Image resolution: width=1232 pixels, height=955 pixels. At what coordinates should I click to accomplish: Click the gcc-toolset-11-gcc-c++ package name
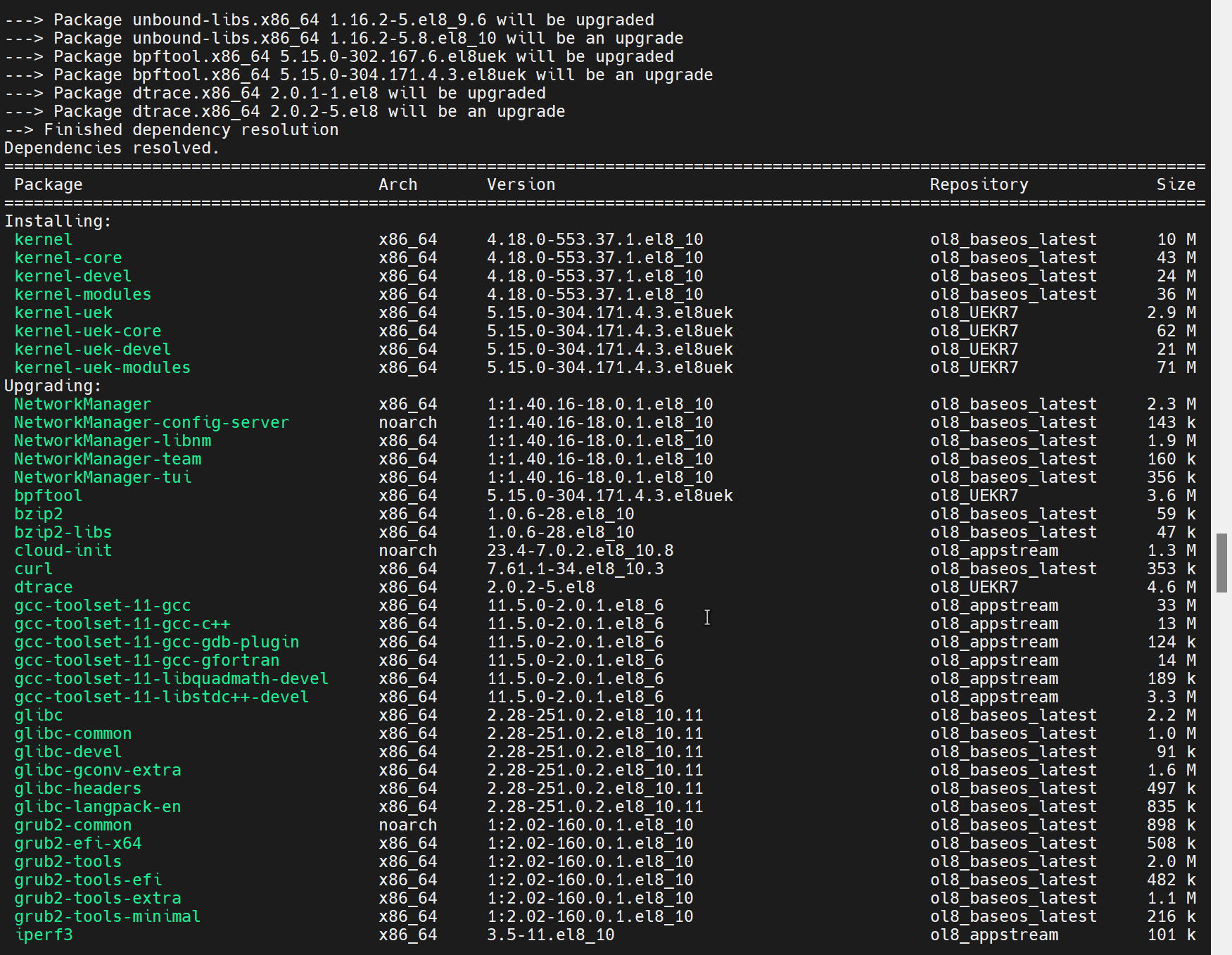point(122,624)
